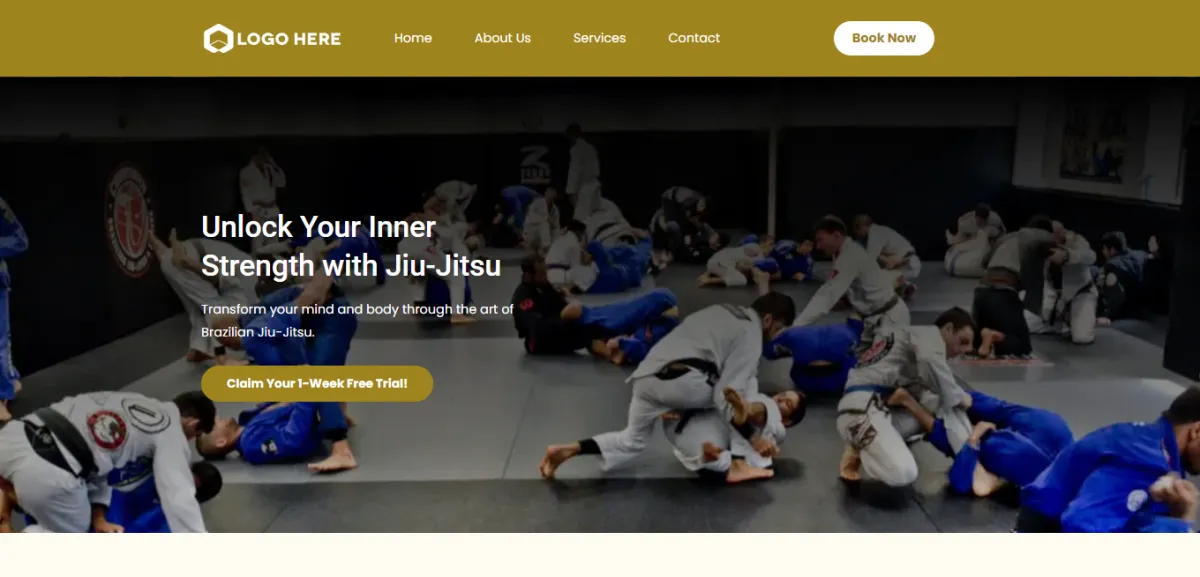1200x577 pixels.
Task: Click the cream section below the hero image
Action: [600, 555]
